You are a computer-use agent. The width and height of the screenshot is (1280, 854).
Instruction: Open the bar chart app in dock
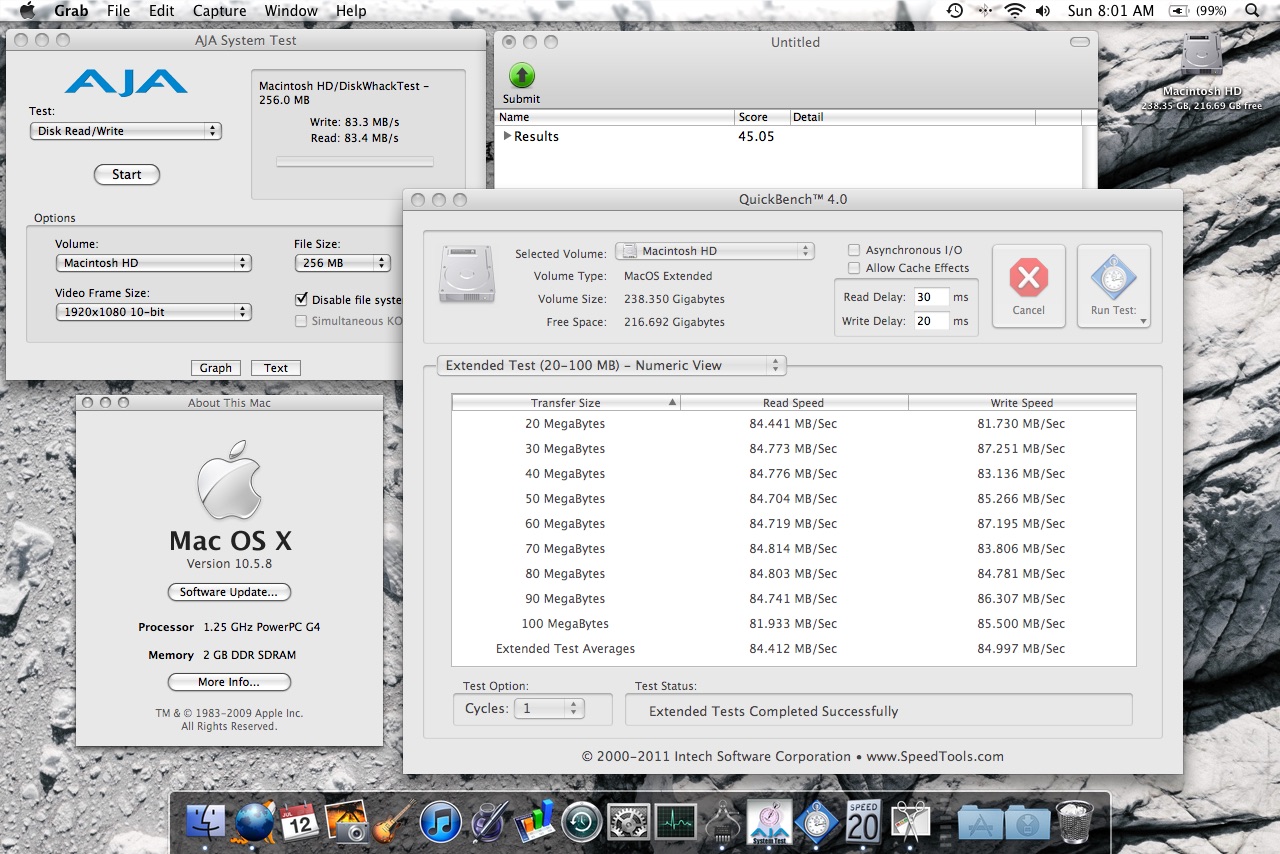(x=534, y=822)
